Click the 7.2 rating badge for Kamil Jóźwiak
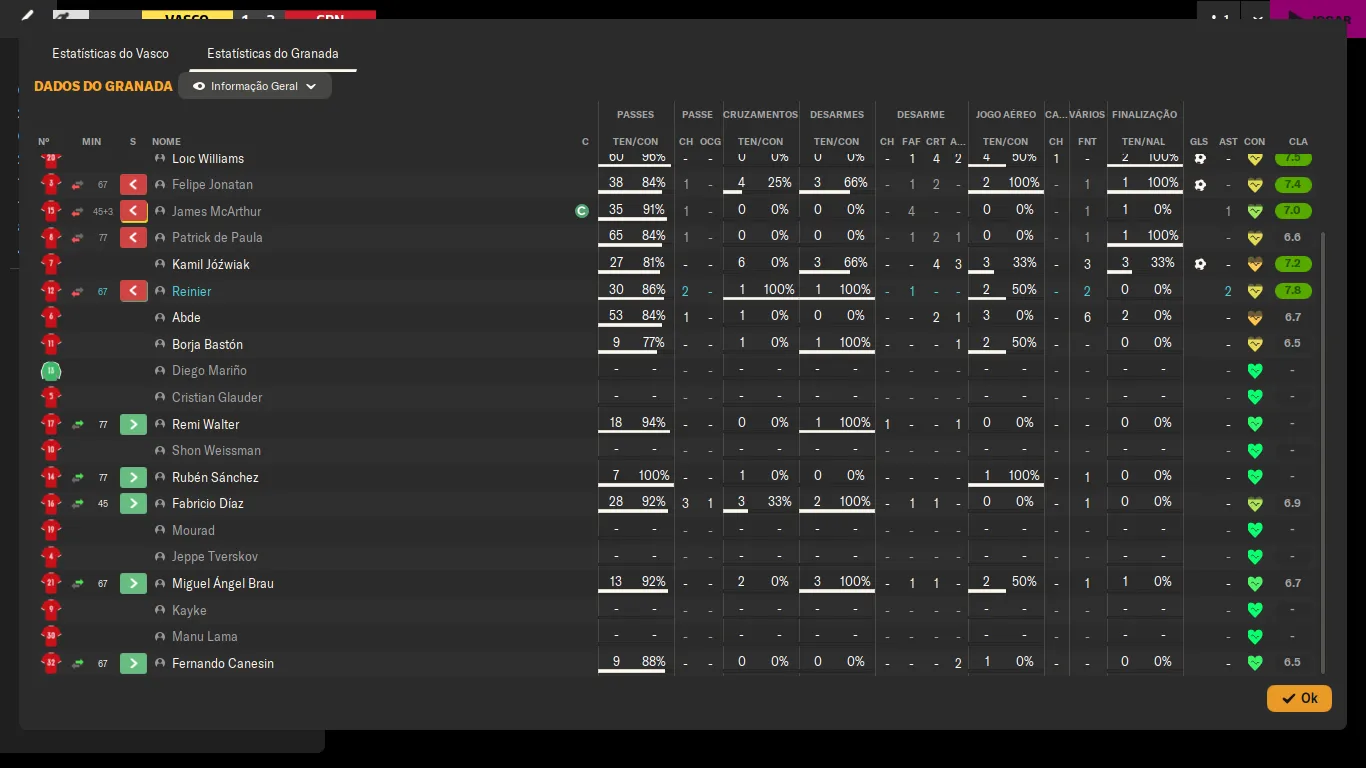 (x=1293, y=265)
